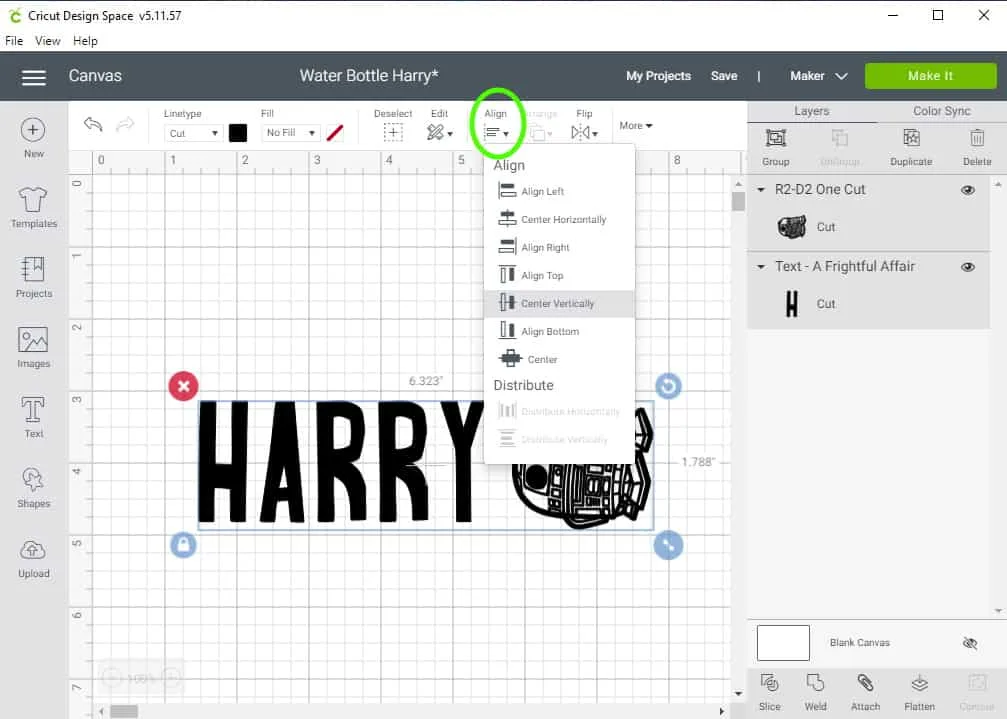This screenshot has height=719, width=1007.
Task: Click the canvas vertical scrollbar thumb
Action: point(739,201)
